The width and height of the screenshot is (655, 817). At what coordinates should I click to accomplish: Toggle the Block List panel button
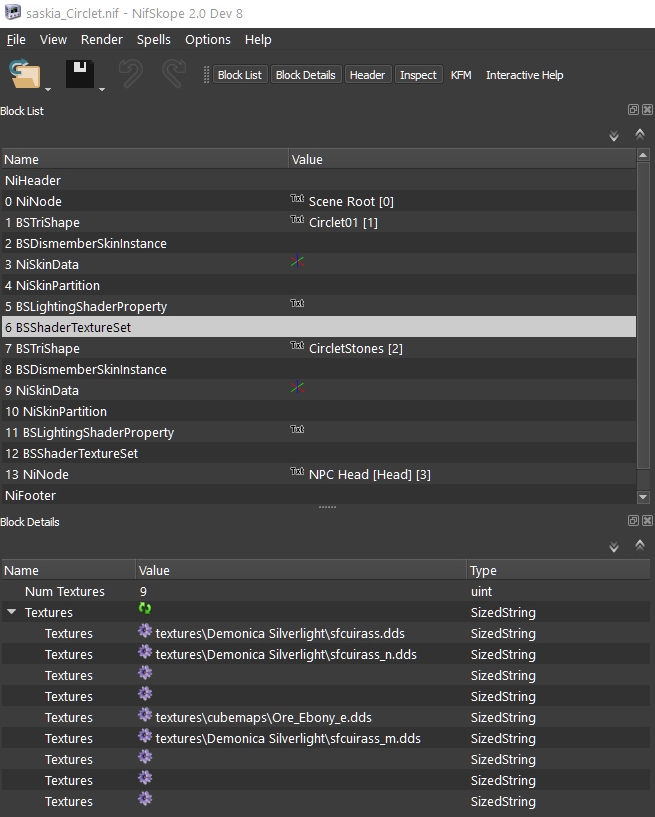[239, 75]
